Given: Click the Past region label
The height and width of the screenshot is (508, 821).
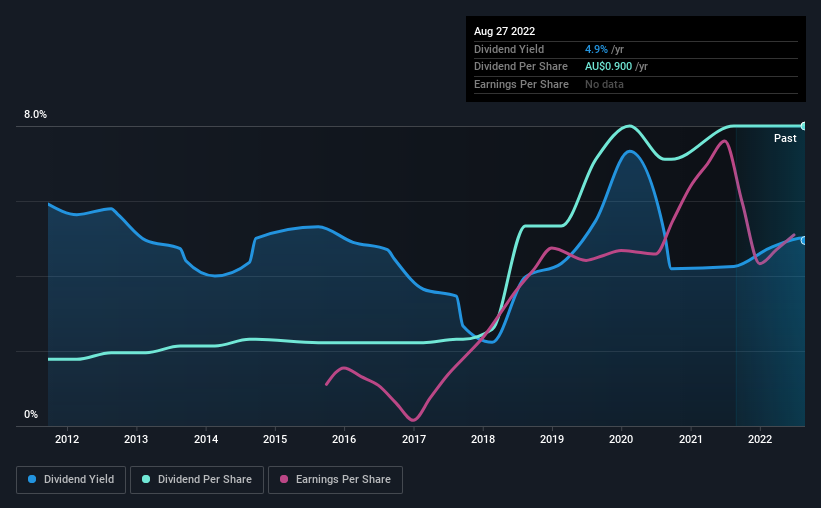Looking at the screenshot, I should coord(785,138).
